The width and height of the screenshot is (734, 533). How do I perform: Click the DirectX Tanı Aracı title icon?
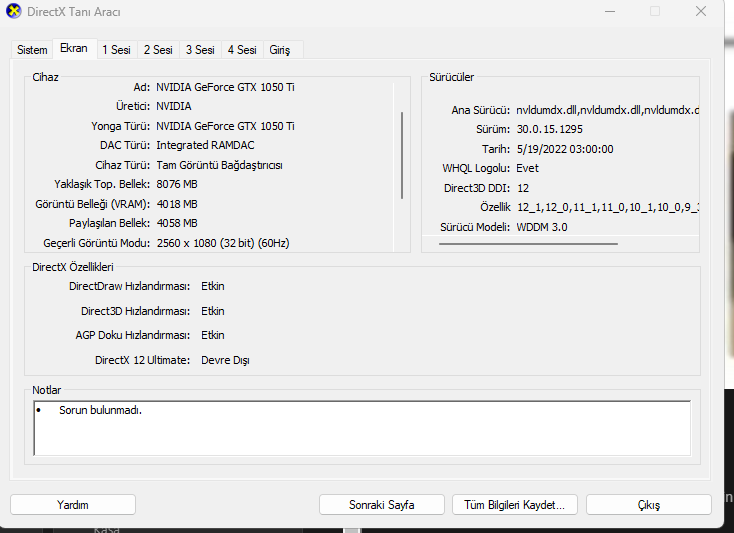point(14,11)
